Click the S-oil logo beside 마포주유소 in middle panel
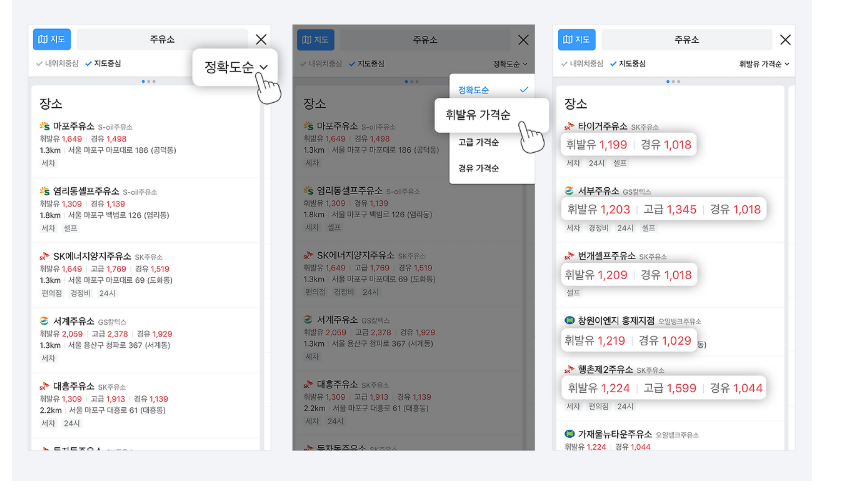Image resolution: width=845 pixels, height=490 pixels. tap(308, 126)
